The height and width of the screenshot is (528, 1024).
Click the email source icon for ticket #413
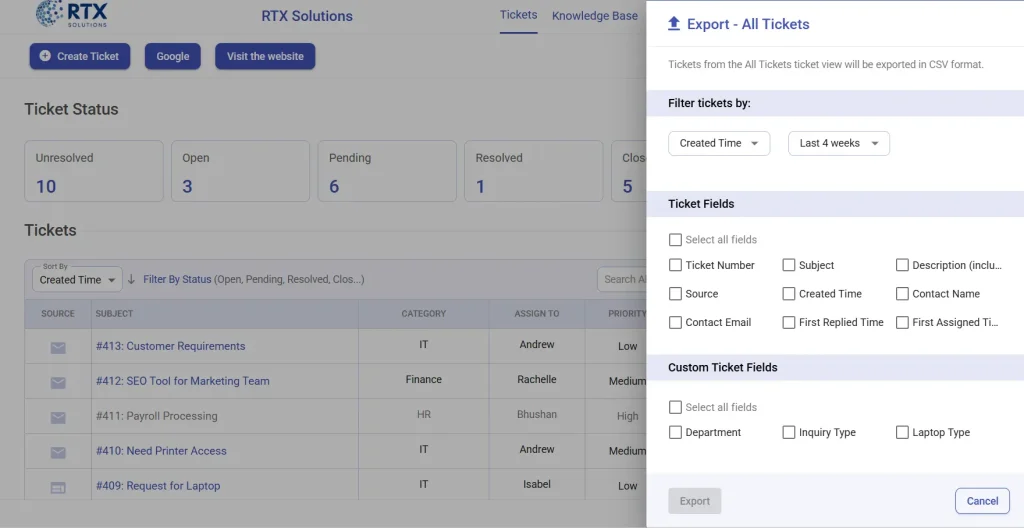coord(58,348)
